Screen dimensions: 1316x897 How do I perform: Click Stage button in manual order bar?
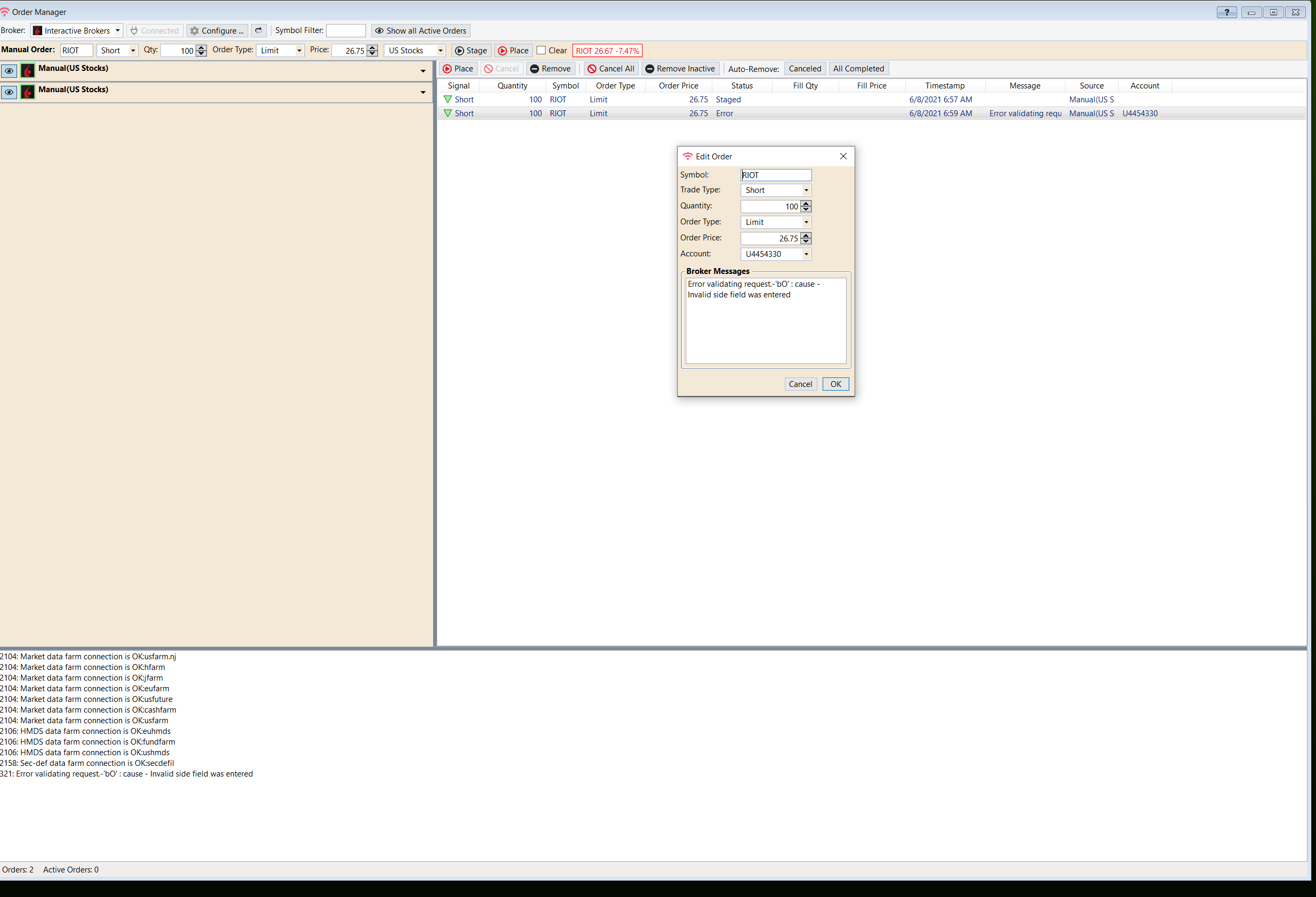(x=471, y=51)
